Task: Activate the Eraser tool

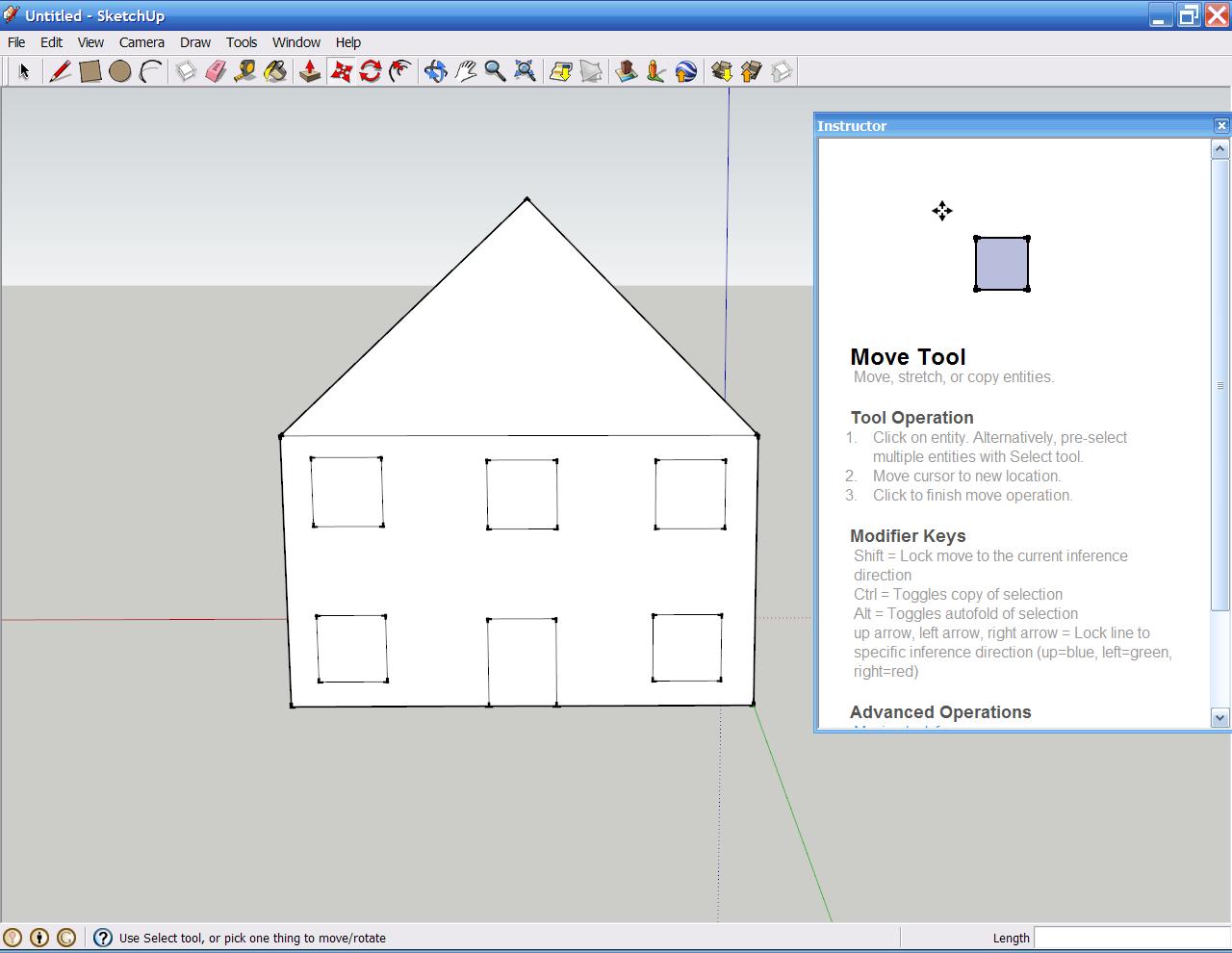Action: pyautogui.click(x=214, y=70)
